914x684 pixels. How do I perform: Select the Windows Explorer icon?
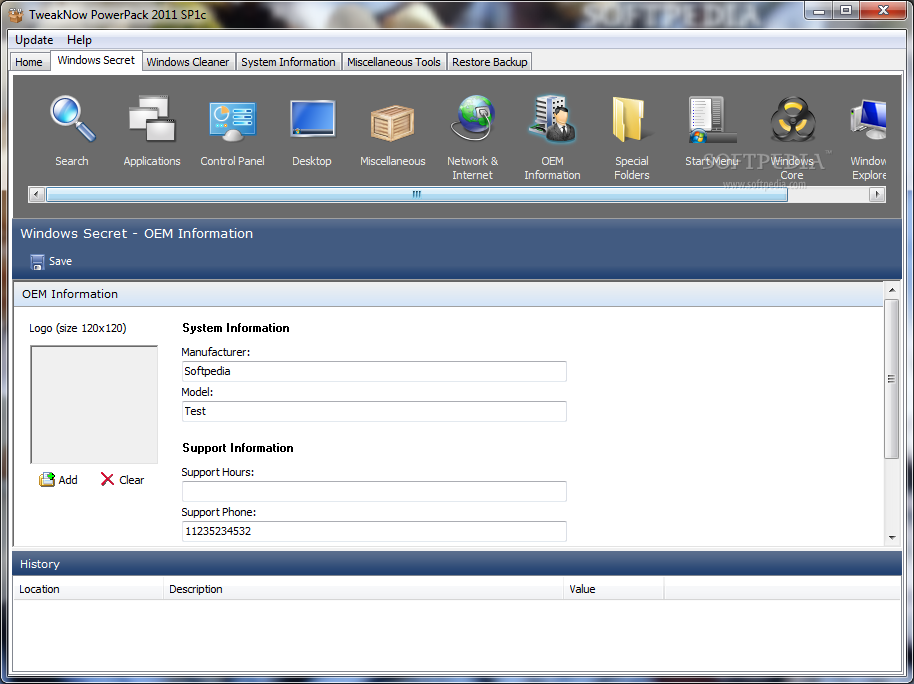[x=868, y=120]
